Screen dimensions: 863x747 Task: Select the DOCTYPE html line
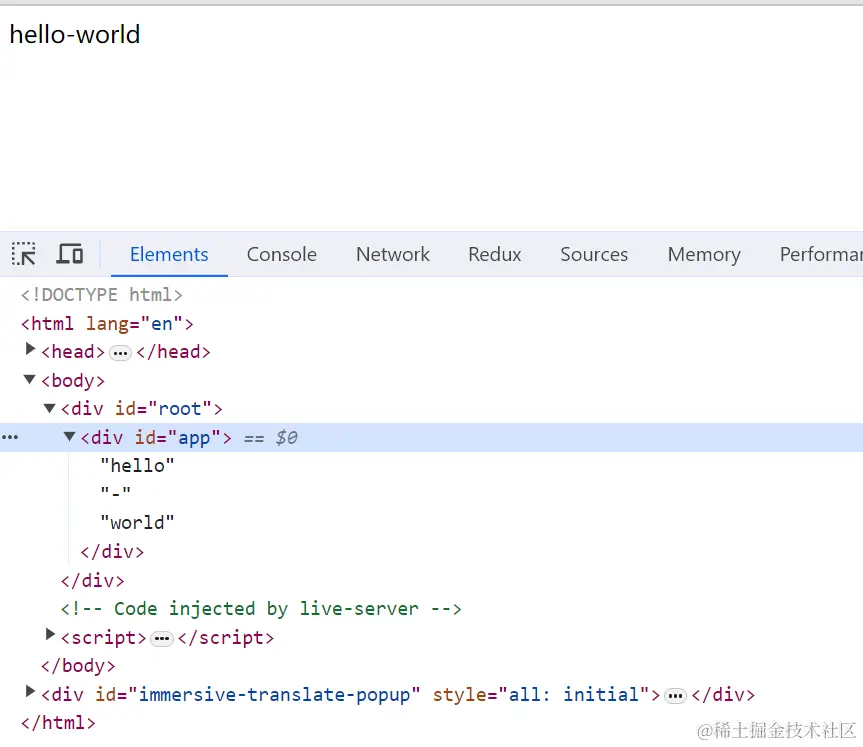[101, 295]
